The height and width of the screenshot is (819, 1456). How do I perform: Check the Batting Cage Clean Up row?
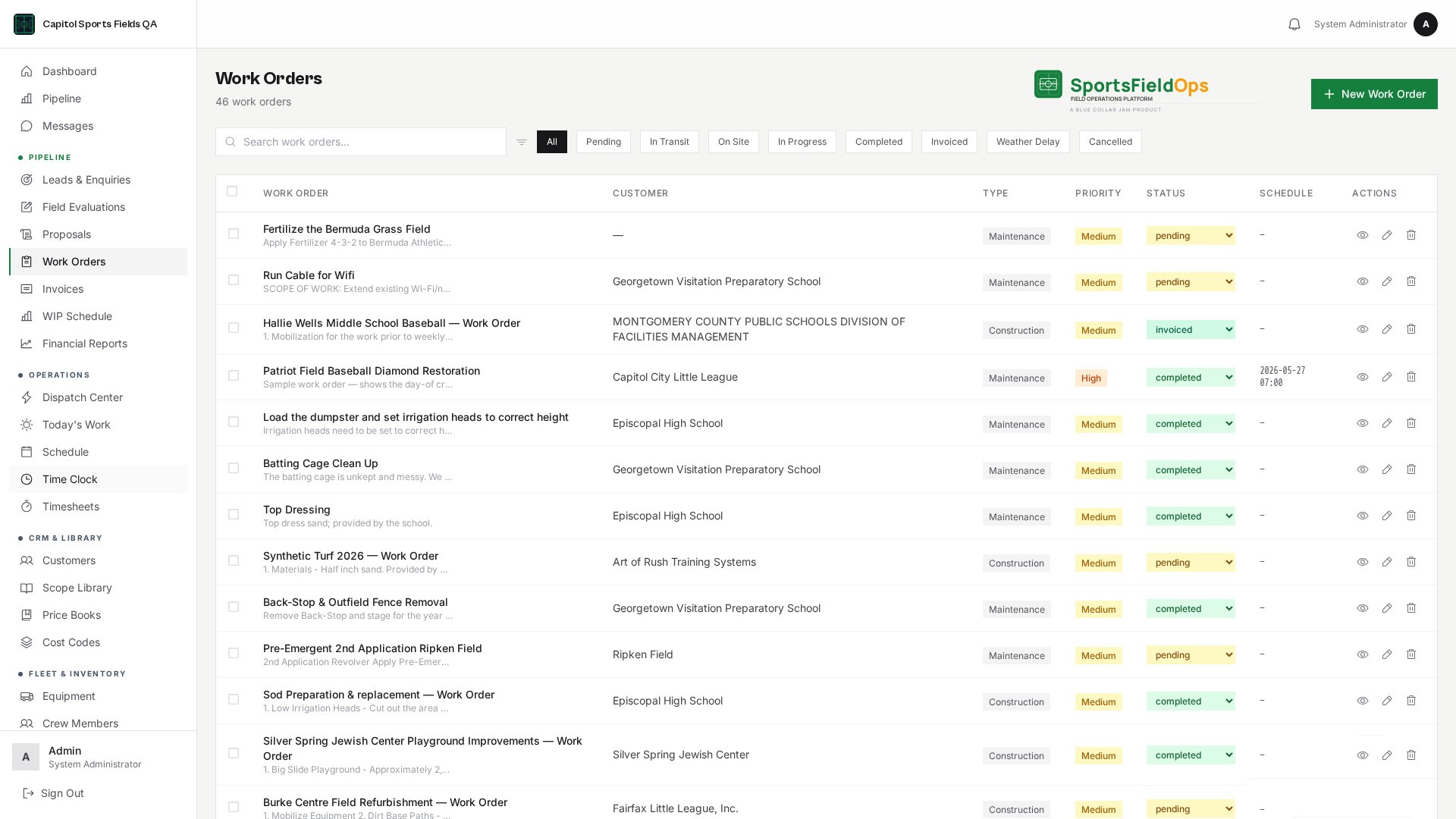[234, 469]
